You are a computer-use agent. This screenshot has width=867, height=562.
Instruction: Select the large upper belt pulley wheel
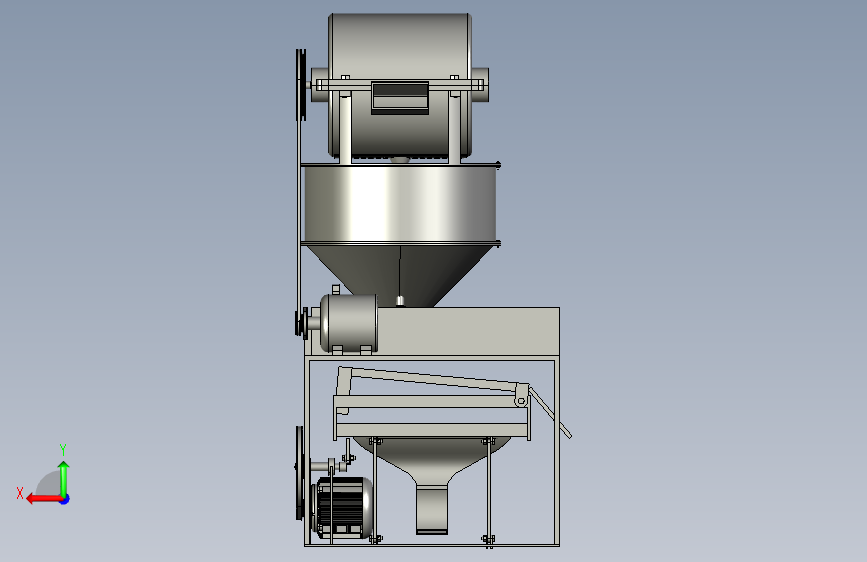pos(300,85)
